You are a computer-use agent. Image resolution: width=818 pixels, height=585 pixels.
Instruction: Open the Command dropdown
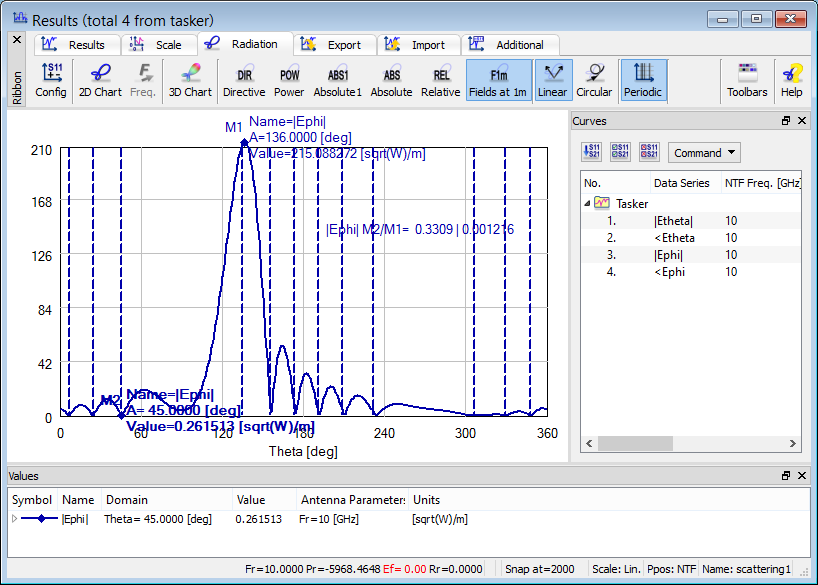pyautogui.click(x=704, y=153)
